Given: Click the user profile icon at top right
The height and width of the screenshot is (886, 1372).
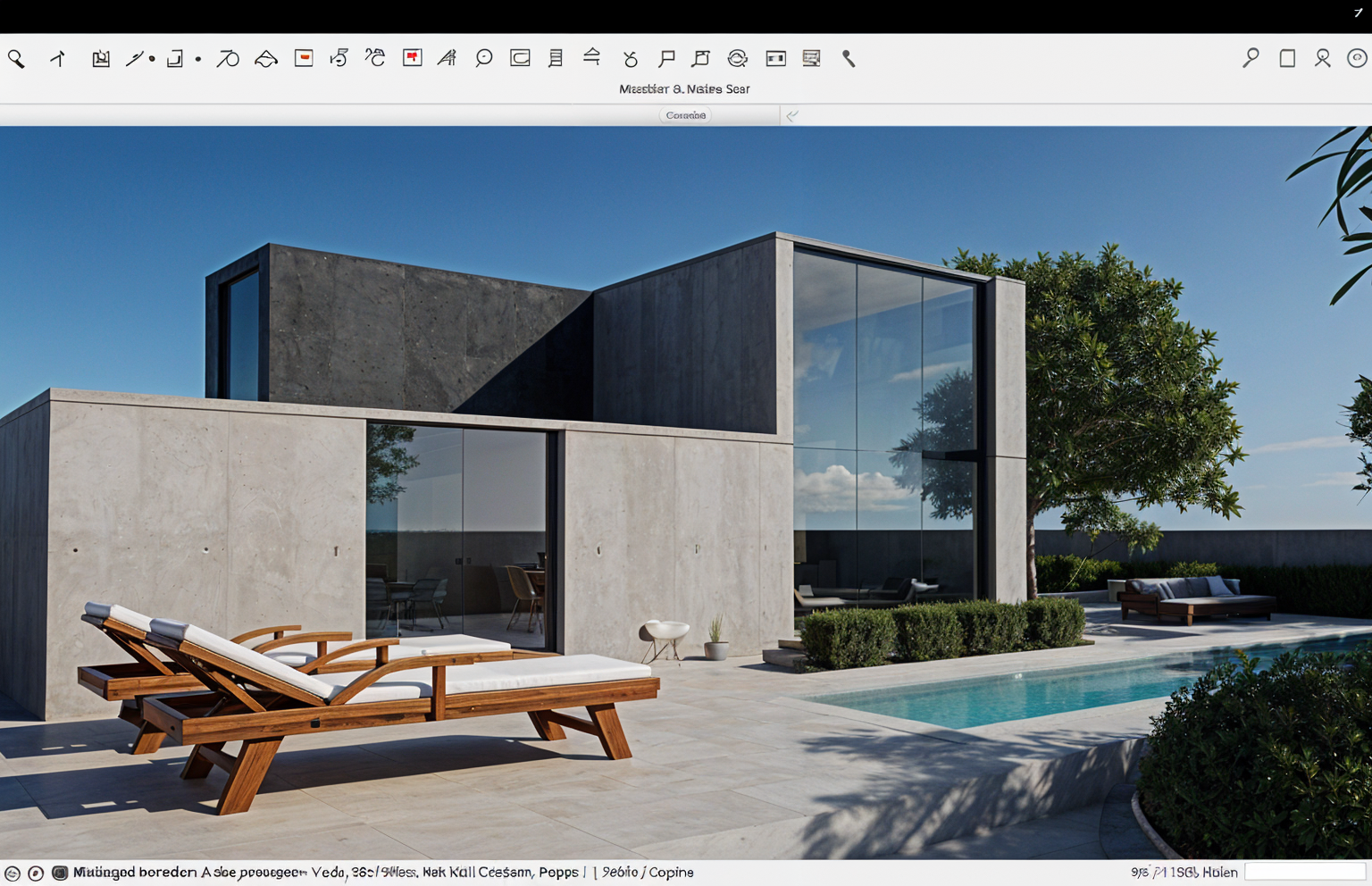Looking at the screenshot, I should point(1322,58).
